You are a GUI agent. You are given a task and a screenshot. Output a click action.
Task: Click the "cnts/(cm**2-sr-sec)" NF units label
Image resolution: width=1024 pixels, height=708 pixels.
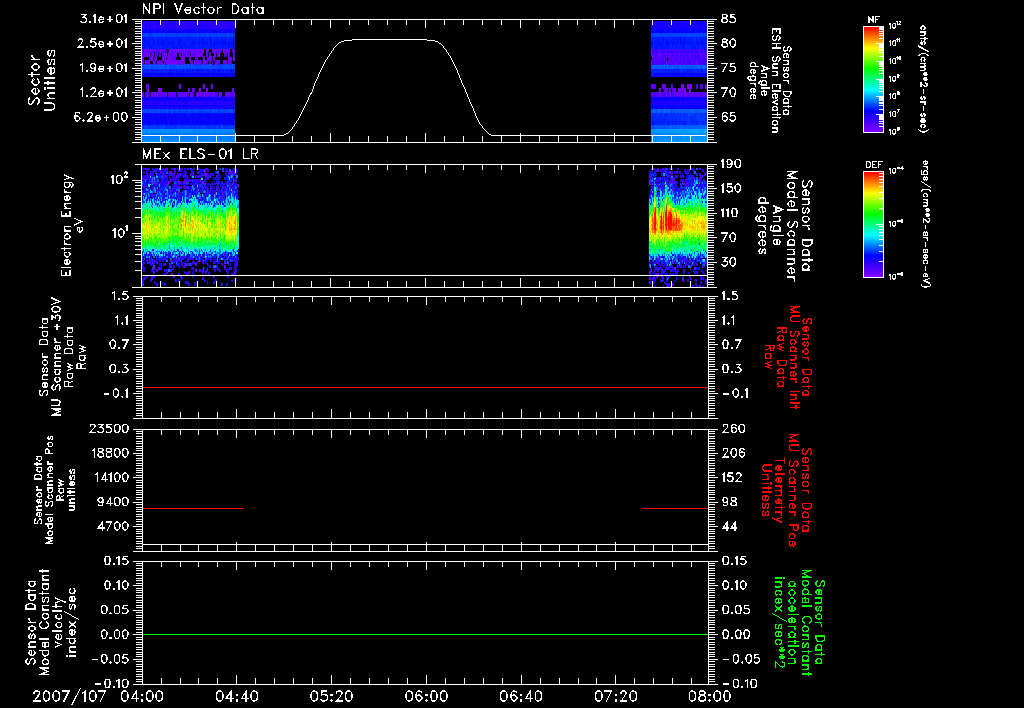tap(923, 78)
